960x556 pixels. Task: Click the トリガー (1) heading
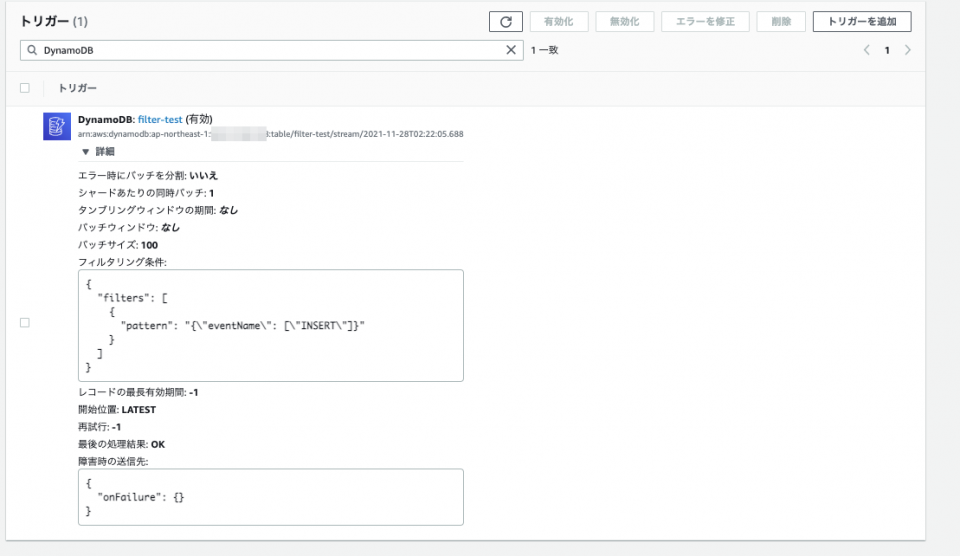(x=54, y=21)
